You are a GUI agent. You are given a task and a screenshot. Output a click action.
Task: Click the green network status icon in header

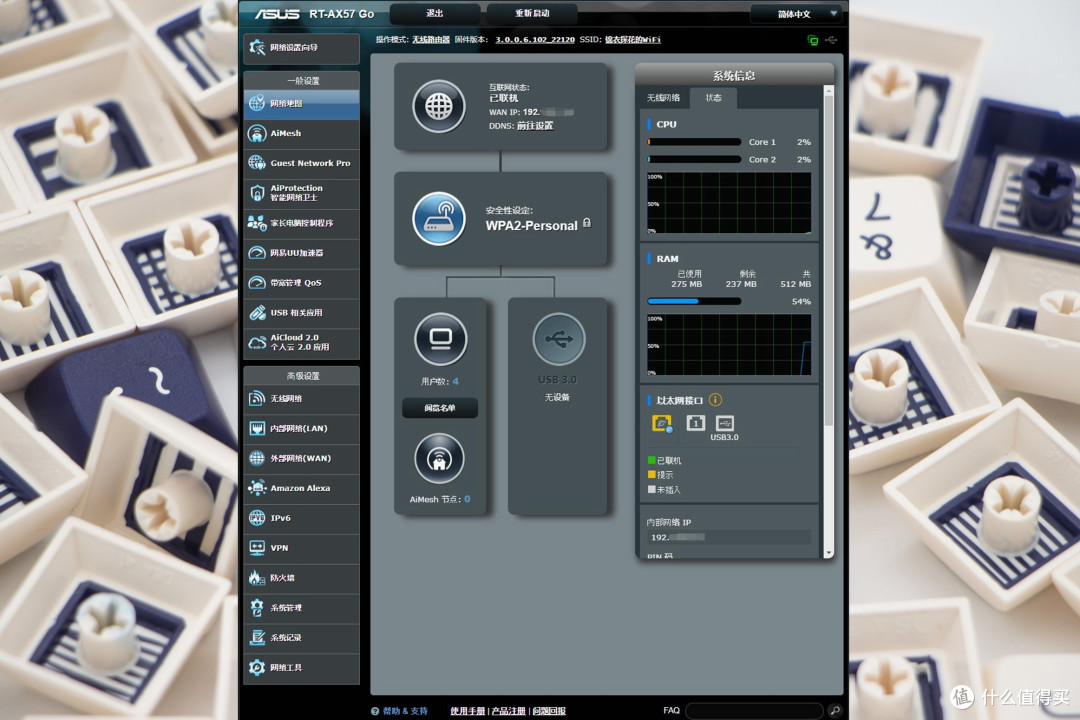point(813,41)
